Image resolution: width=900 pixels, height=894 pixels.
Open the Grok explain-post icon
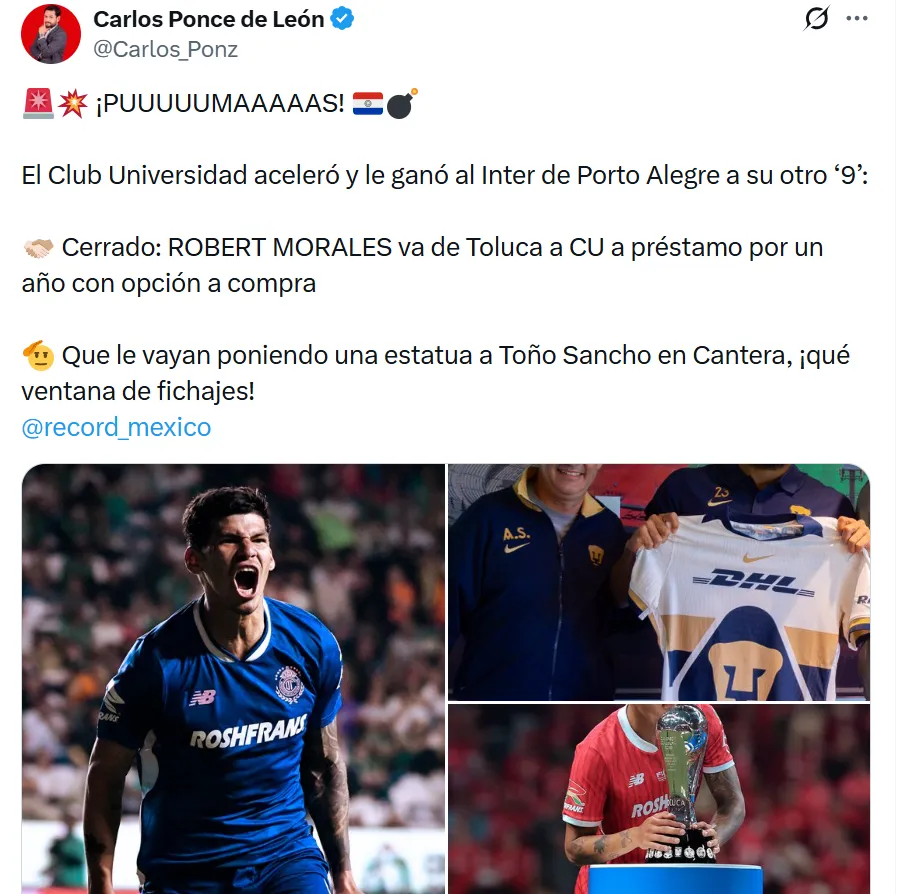click(x=817, y=19)
